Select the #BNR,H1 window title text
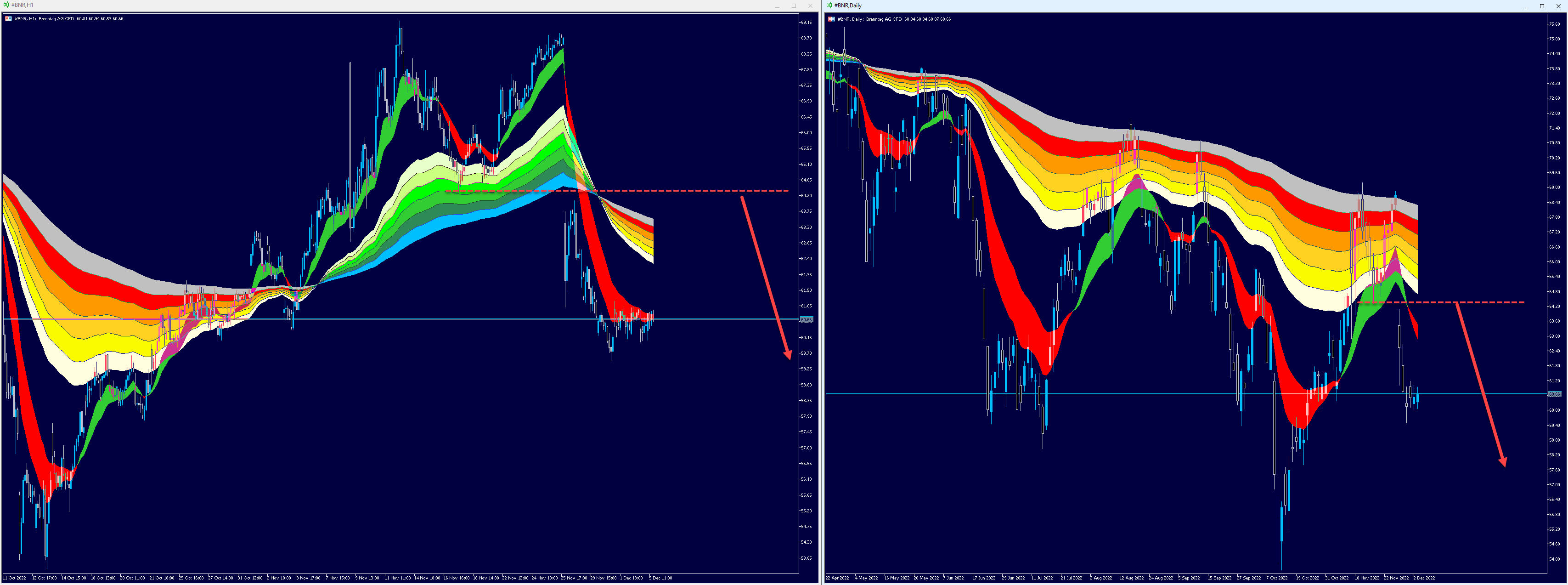The image size is (1568, 585). pyautogui.click(x=23, y=5)
